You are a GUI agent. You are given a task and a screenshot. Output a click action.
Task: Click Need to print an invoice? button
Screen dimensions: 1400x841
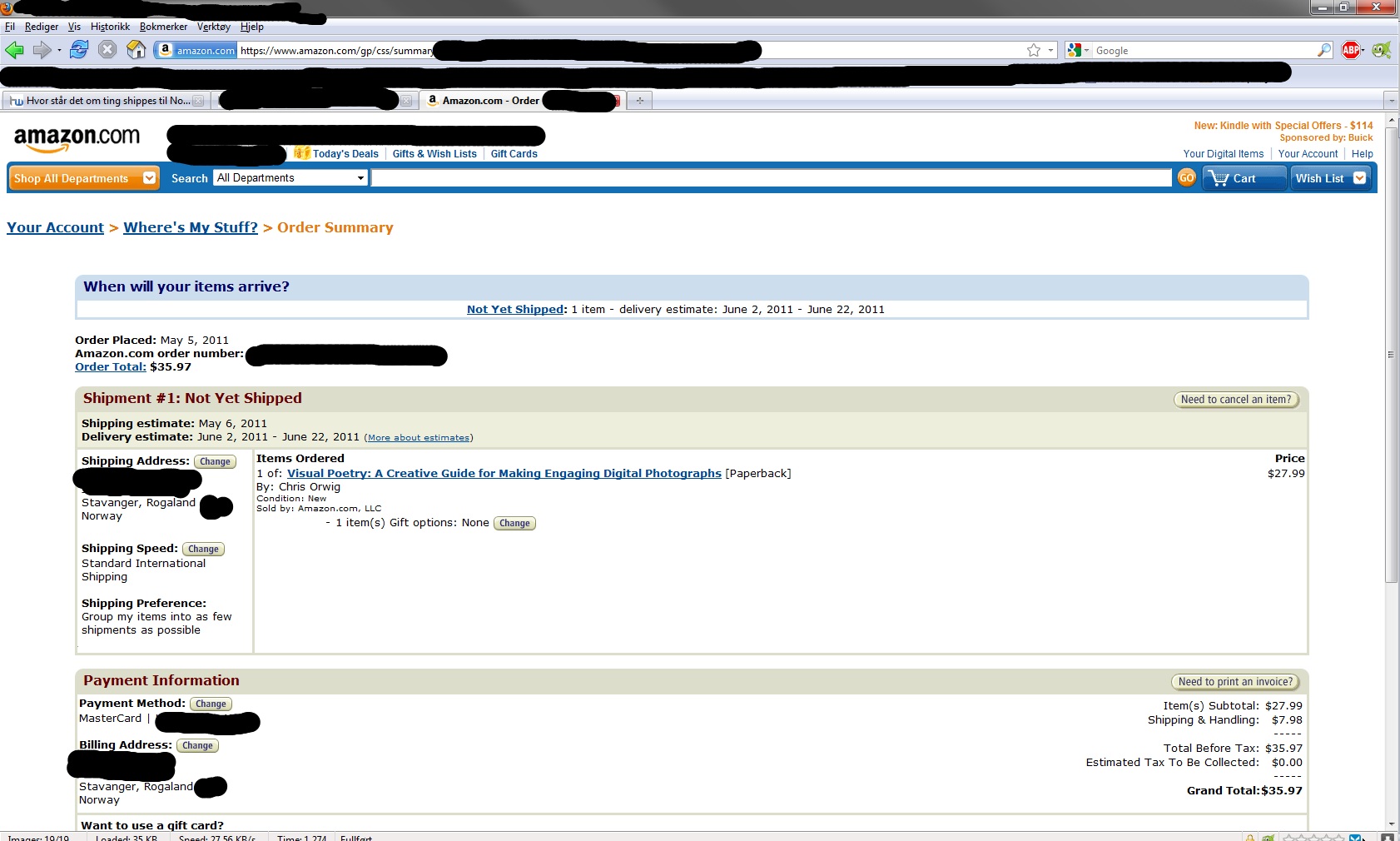pos(1235,682)
